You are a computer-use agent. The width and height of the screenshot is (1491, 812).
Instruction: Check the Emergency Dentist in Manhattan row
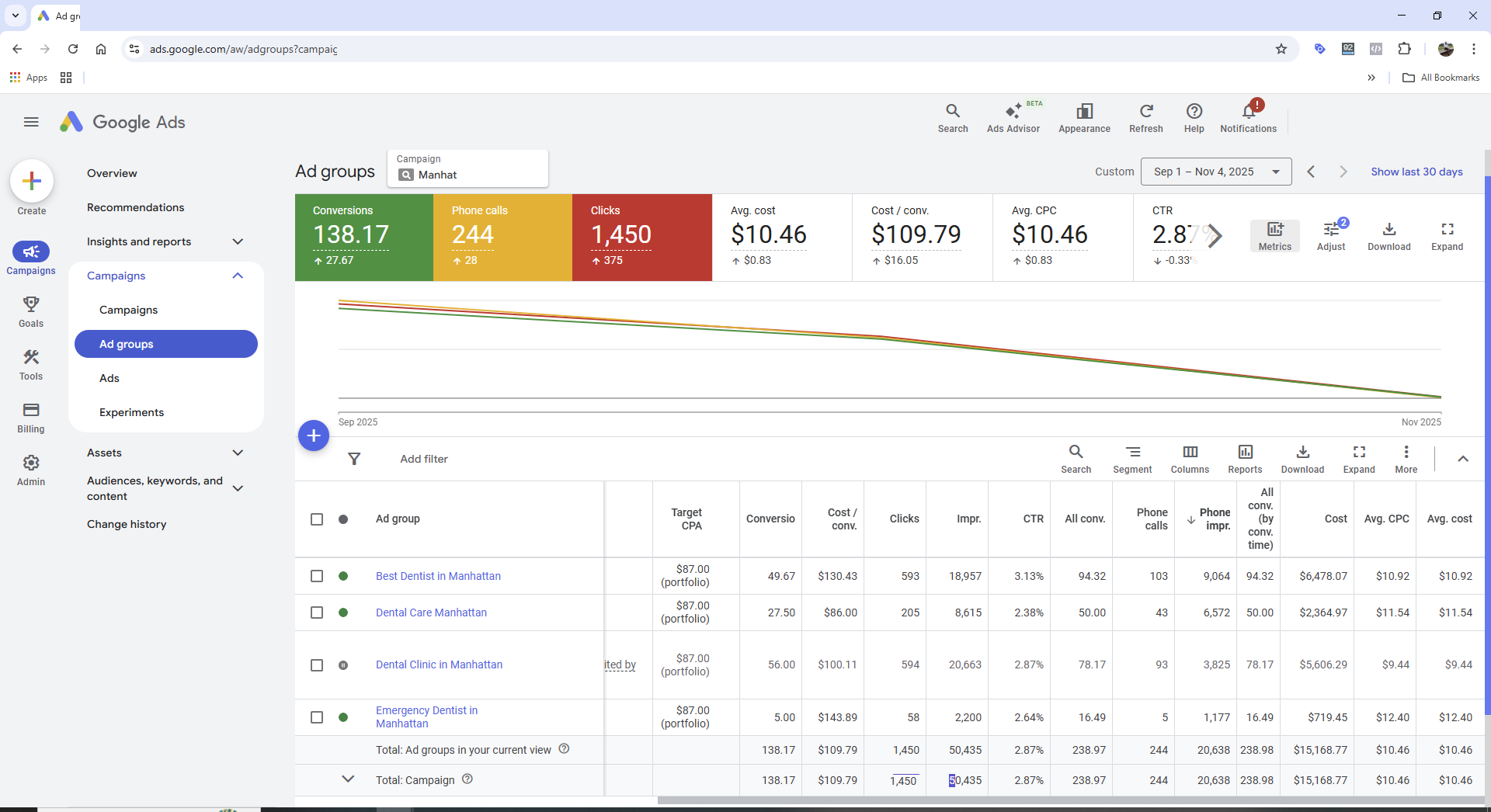[317, 717]
